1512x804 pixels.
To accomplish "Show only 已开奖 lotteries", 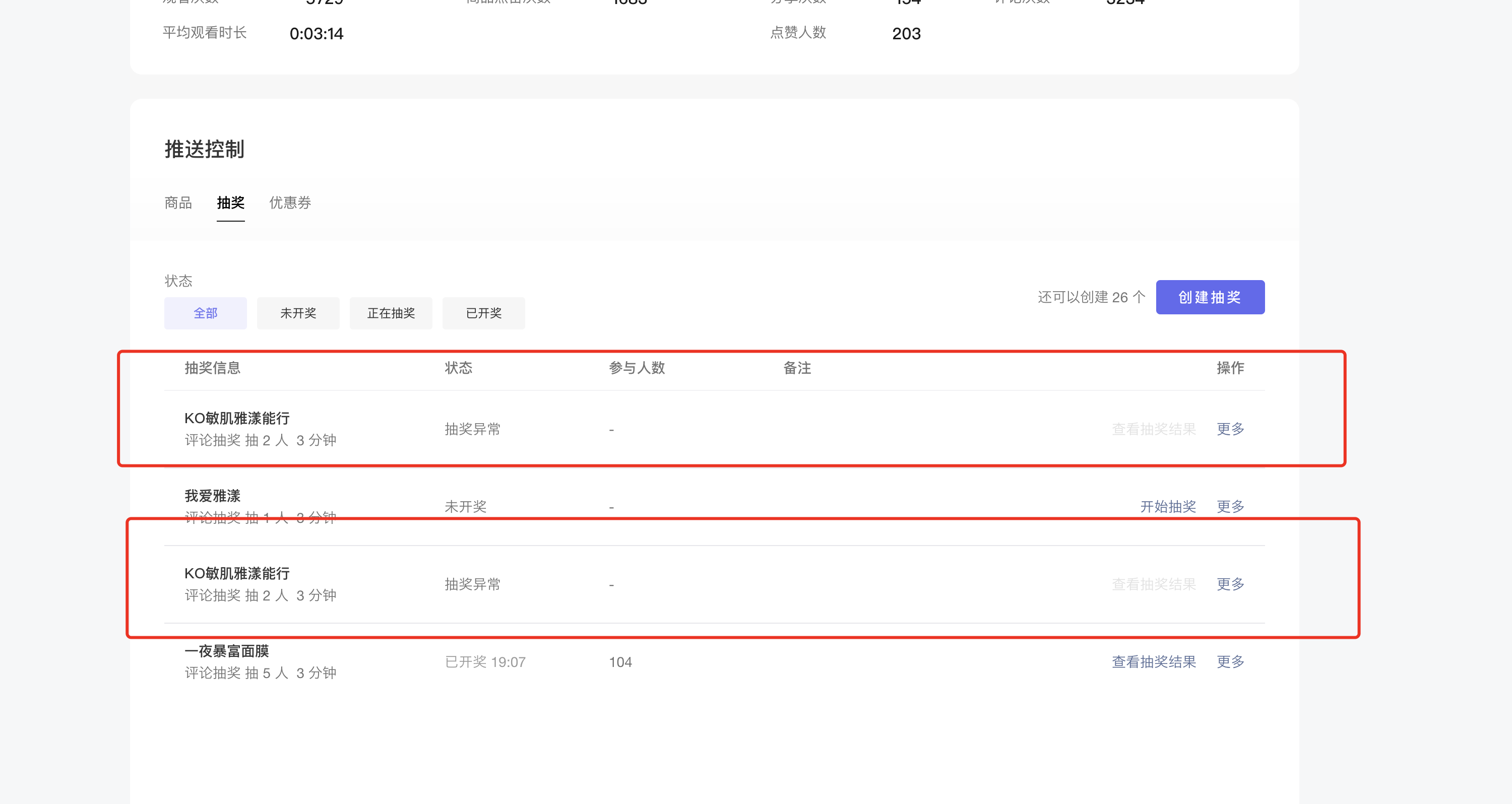I will [x=484, y=313].
